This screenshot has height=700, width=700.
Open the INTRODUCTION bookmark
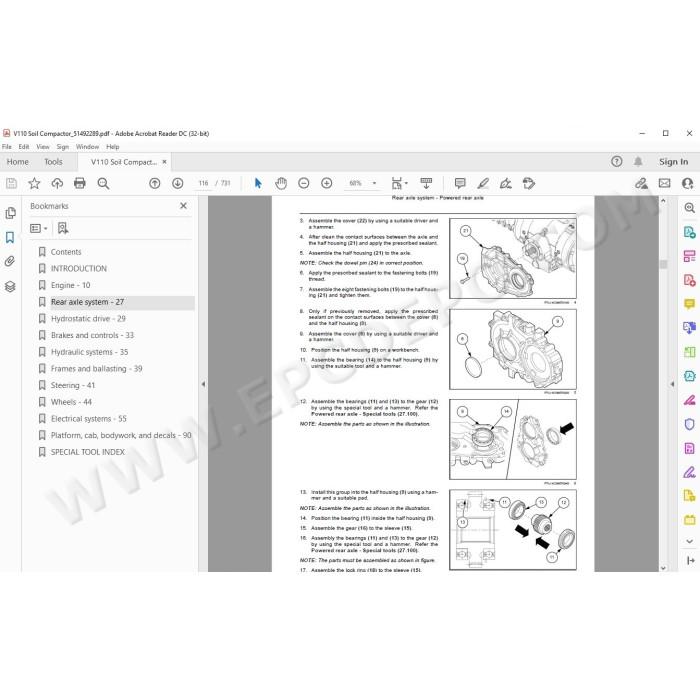tap(79, 268)
